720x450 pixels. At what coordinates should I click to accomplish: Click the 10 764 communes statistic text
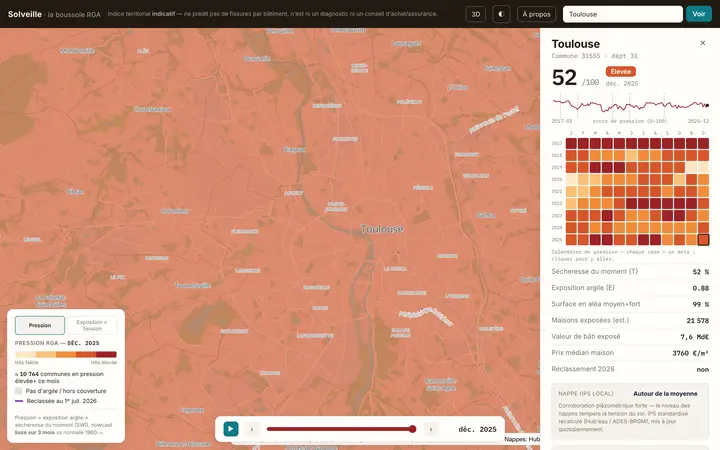pos(59,377)
